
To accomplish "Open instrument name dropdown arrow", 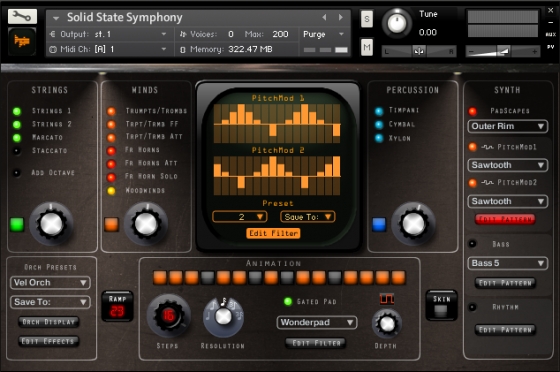I will 56,17.
